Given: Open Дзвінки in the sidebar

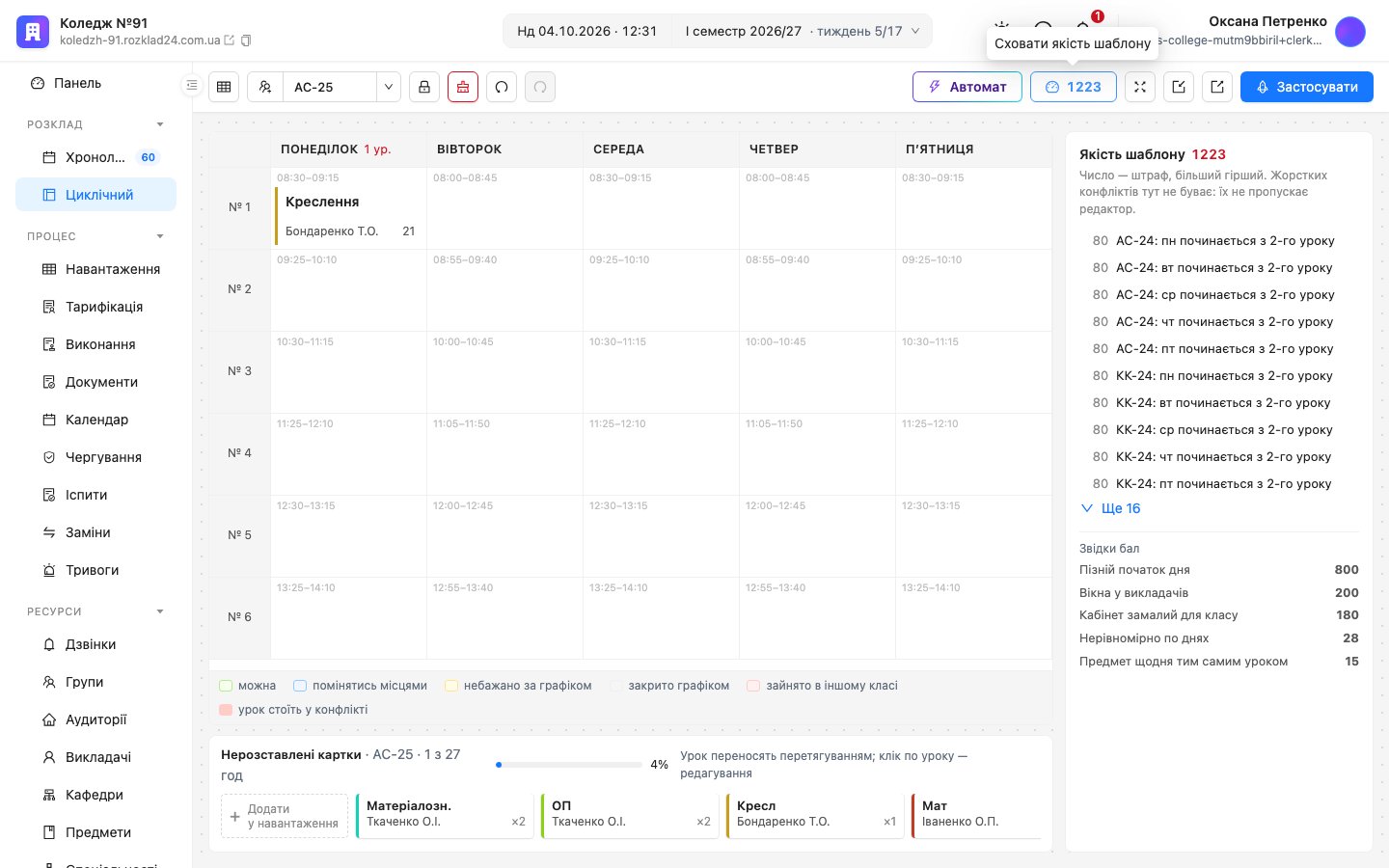Looking at the screenshot, I should point(95,644).
